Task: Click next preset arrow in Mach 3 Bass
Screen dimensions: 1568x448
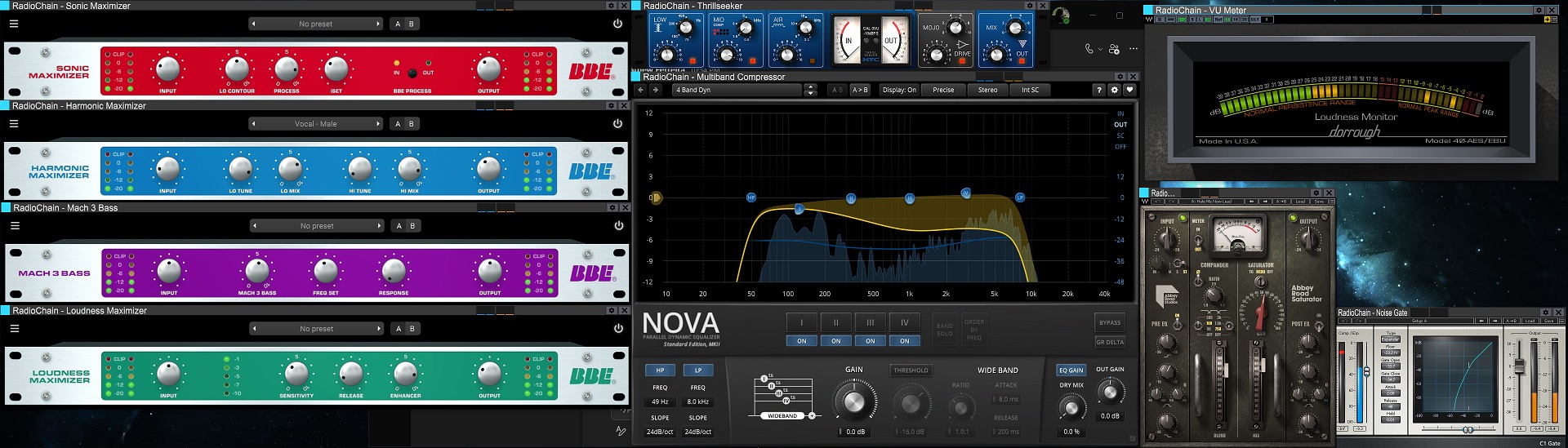Action: pos(378,226)
